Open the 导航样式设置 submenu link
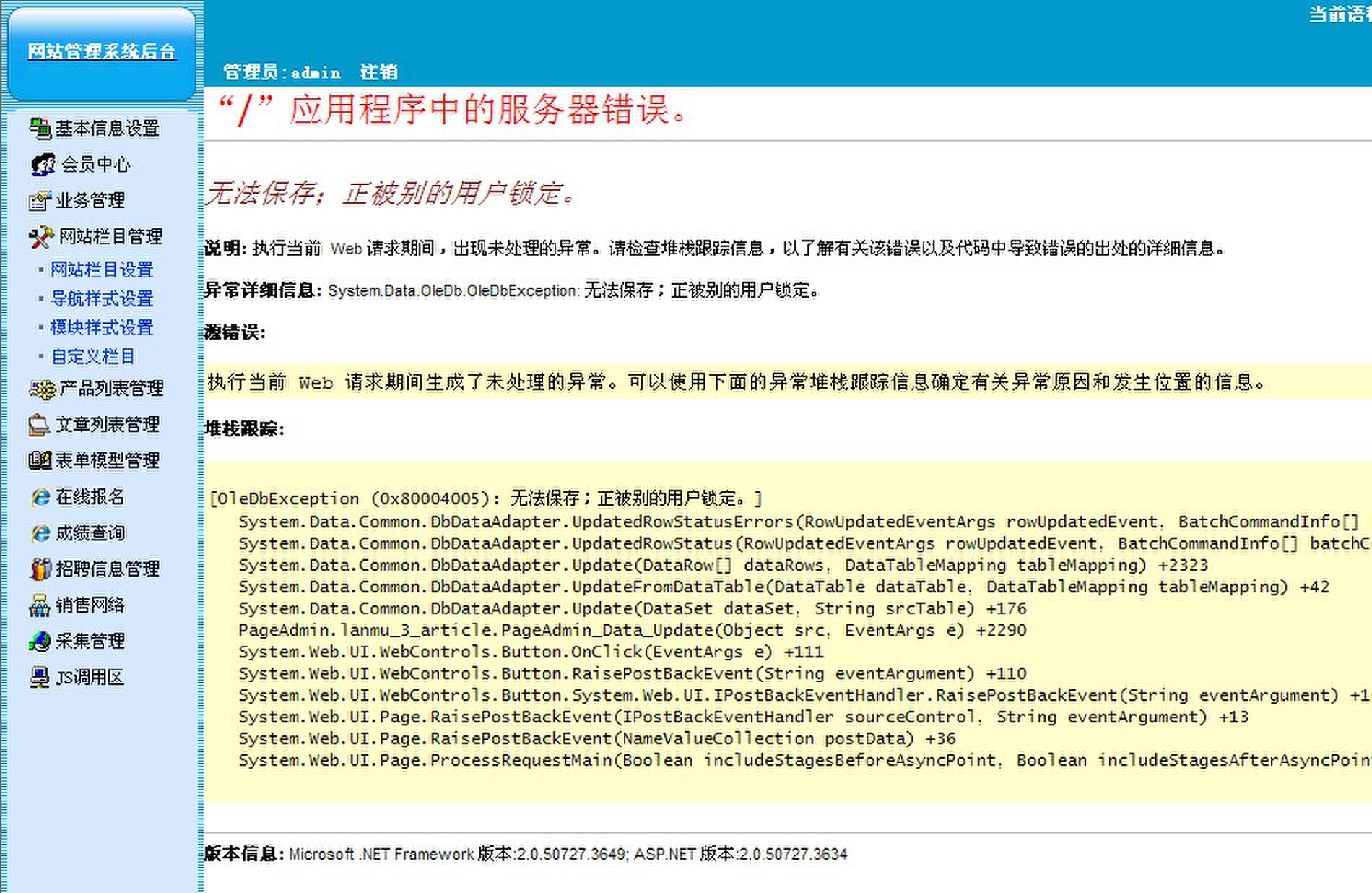 (x=102, y=299)
